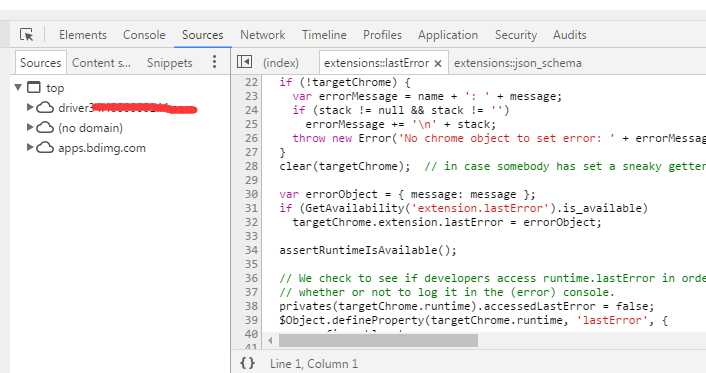Click the 'var errorObject' code line

pyautogui.click(x=407, y=194)
